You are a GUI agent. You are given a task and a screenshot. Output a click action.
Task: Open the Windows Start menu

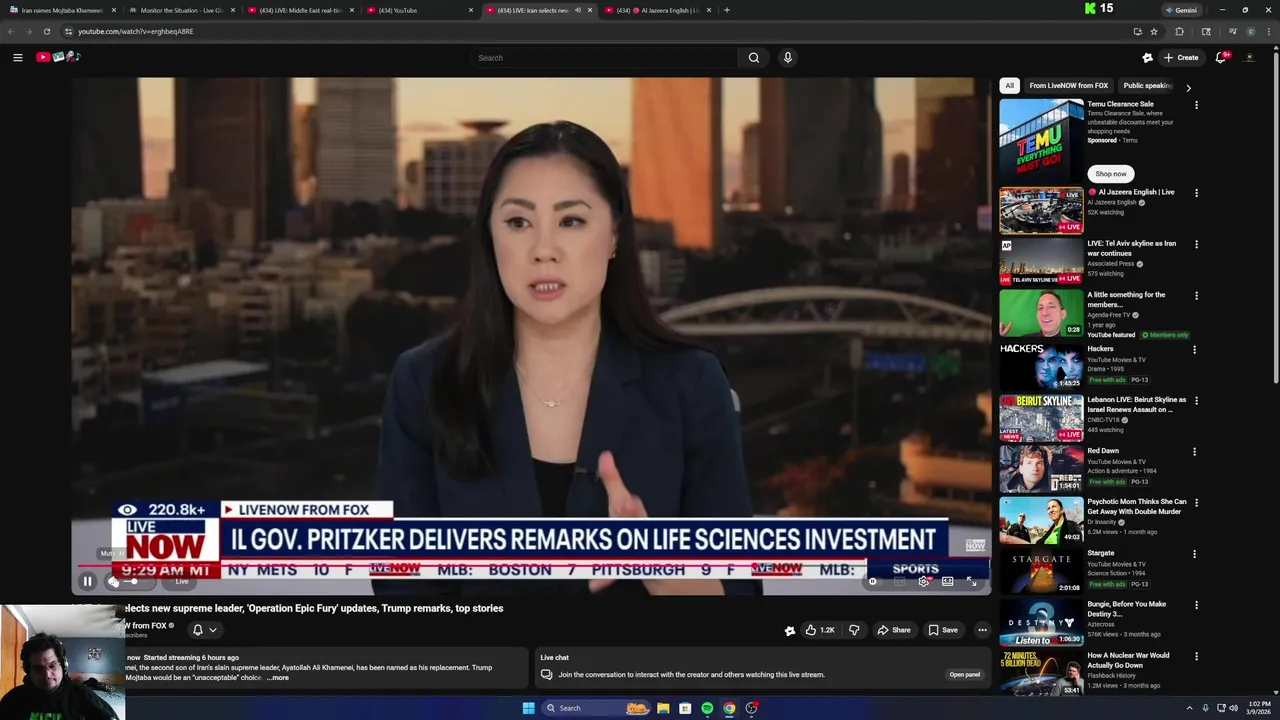[x=528, y=708]
